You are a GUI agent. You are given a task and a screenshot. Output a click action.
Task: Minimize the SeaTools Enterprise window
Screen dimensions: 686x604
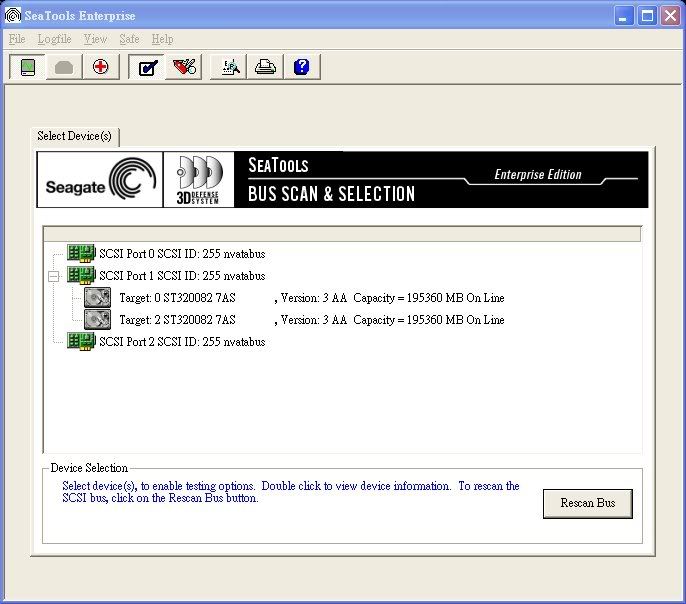pyautogui.click(x=624, y=16)
